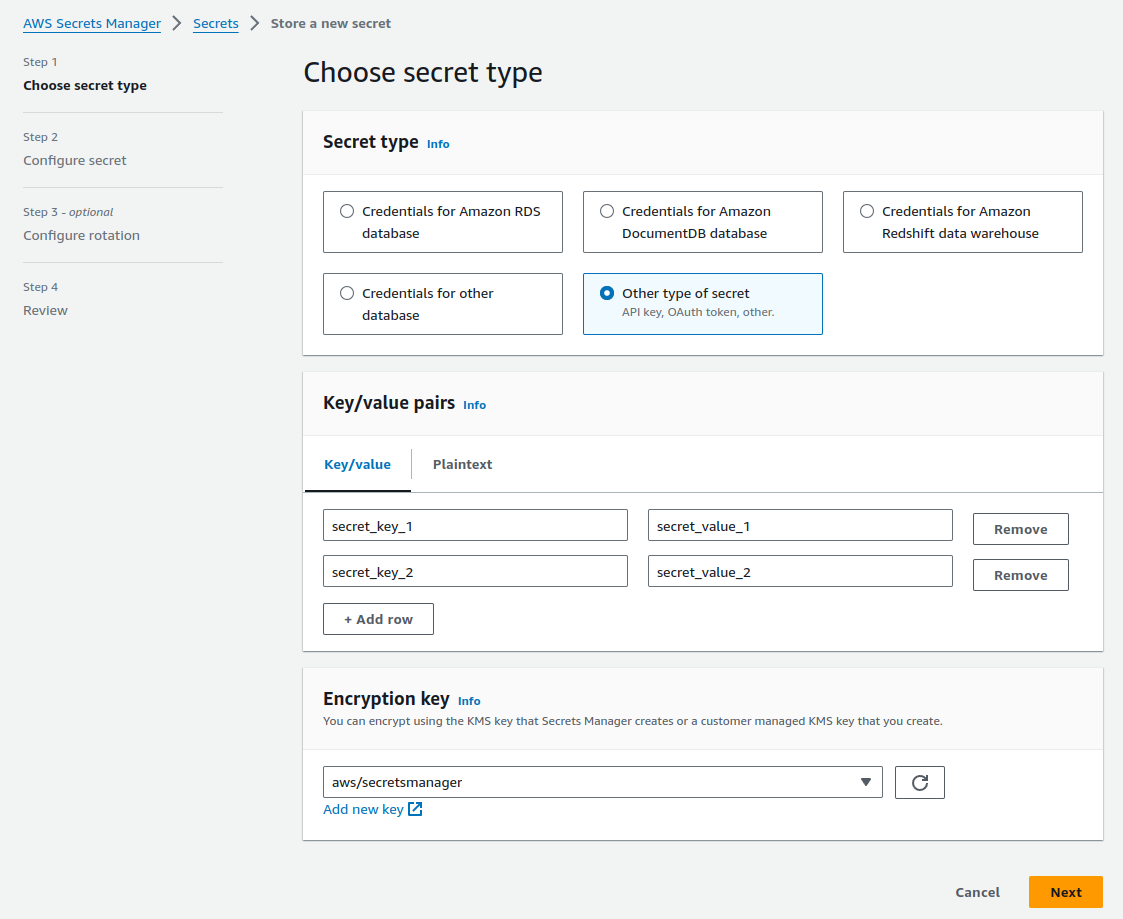
Task: Click the API key, OAuth token, other description
Action: (x=698, y=312)
